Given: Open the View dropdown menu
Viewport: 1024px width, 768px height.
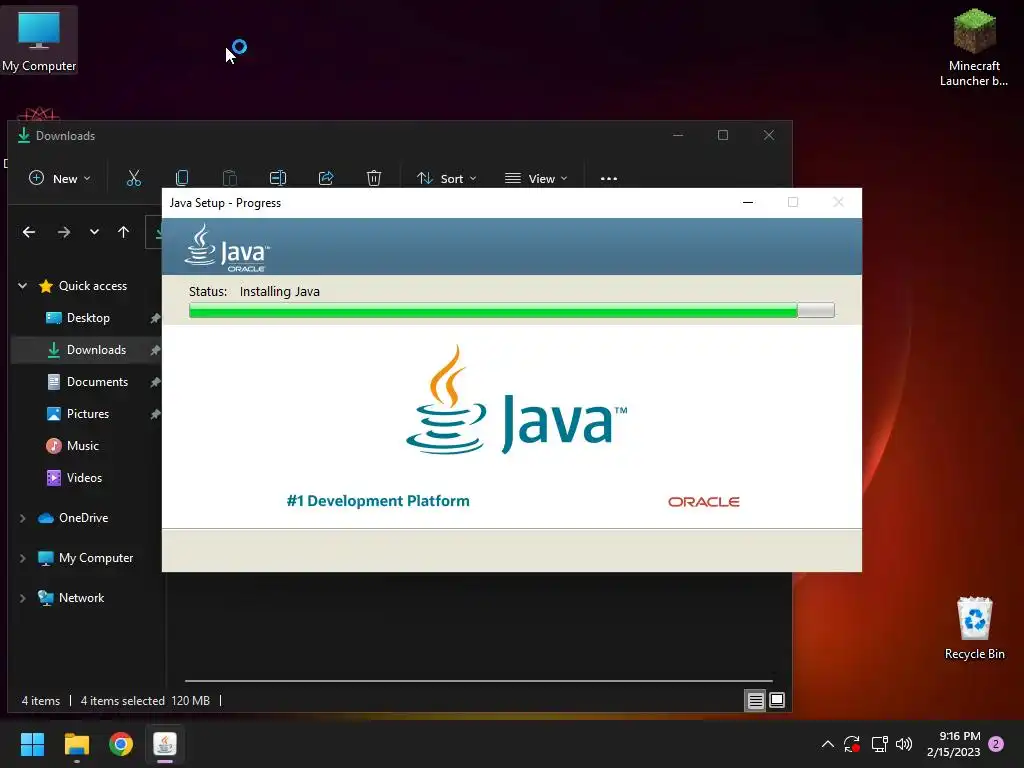Looking at the screenshot, I should tap(536, 178).
